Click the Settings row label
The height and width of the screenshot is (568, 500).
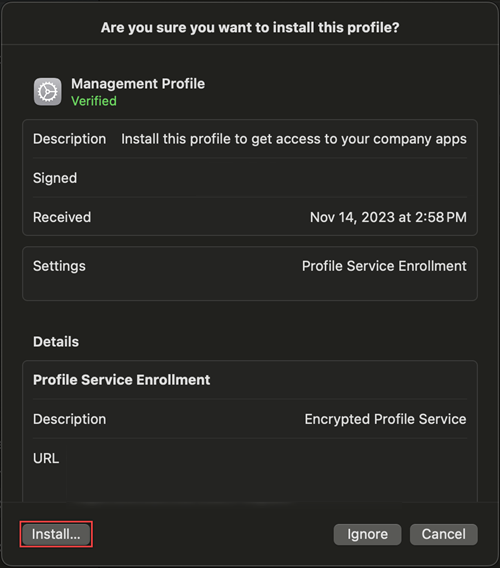coord(59,266)
